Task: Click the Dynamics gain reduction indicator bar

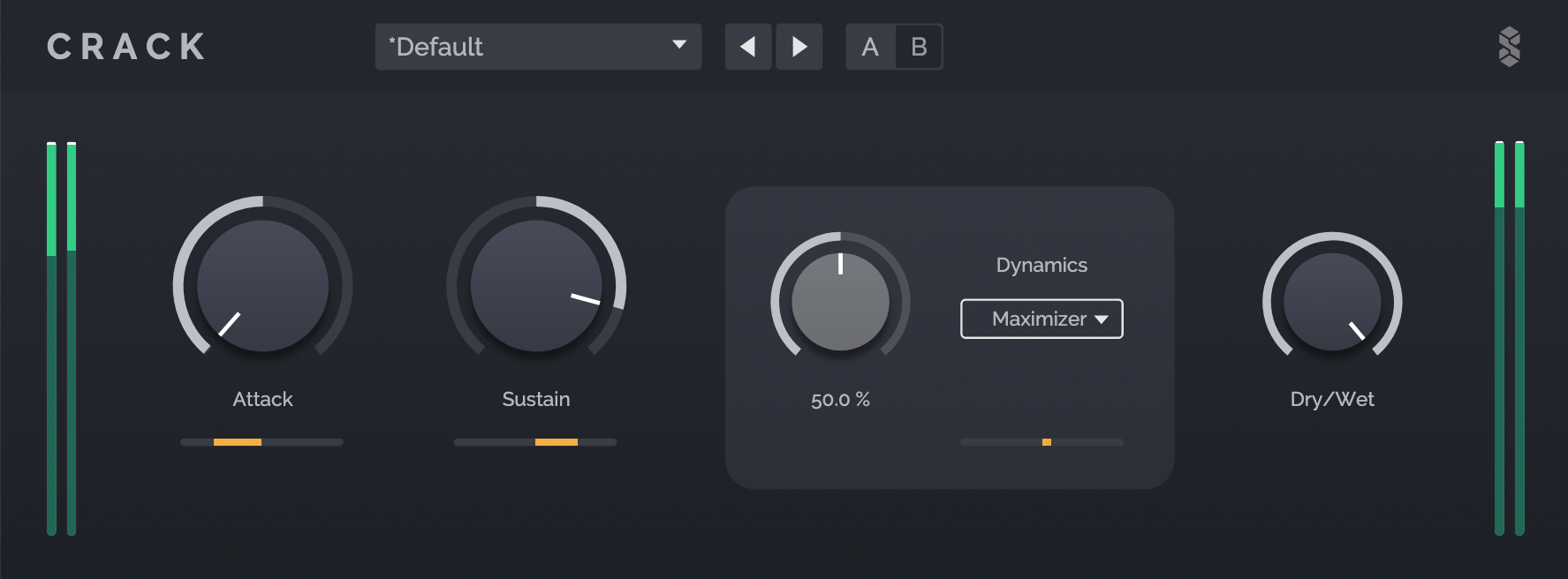Action: (x=1042, y=442)
